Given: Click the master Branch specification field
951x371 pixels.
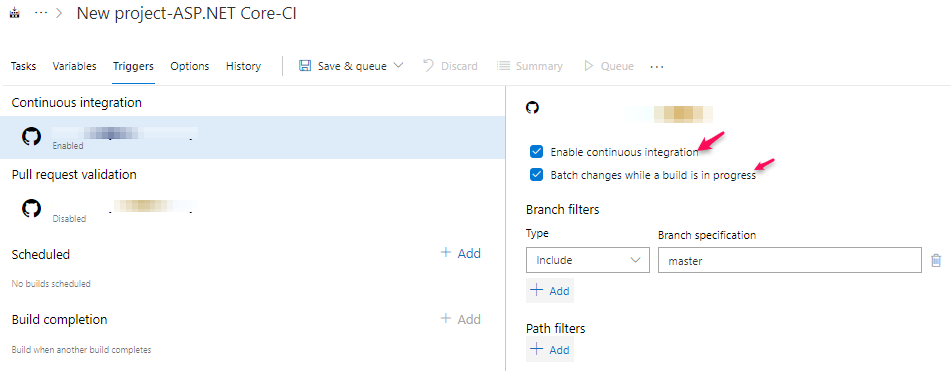Looking at the screenshot, I should coord(790,260).
